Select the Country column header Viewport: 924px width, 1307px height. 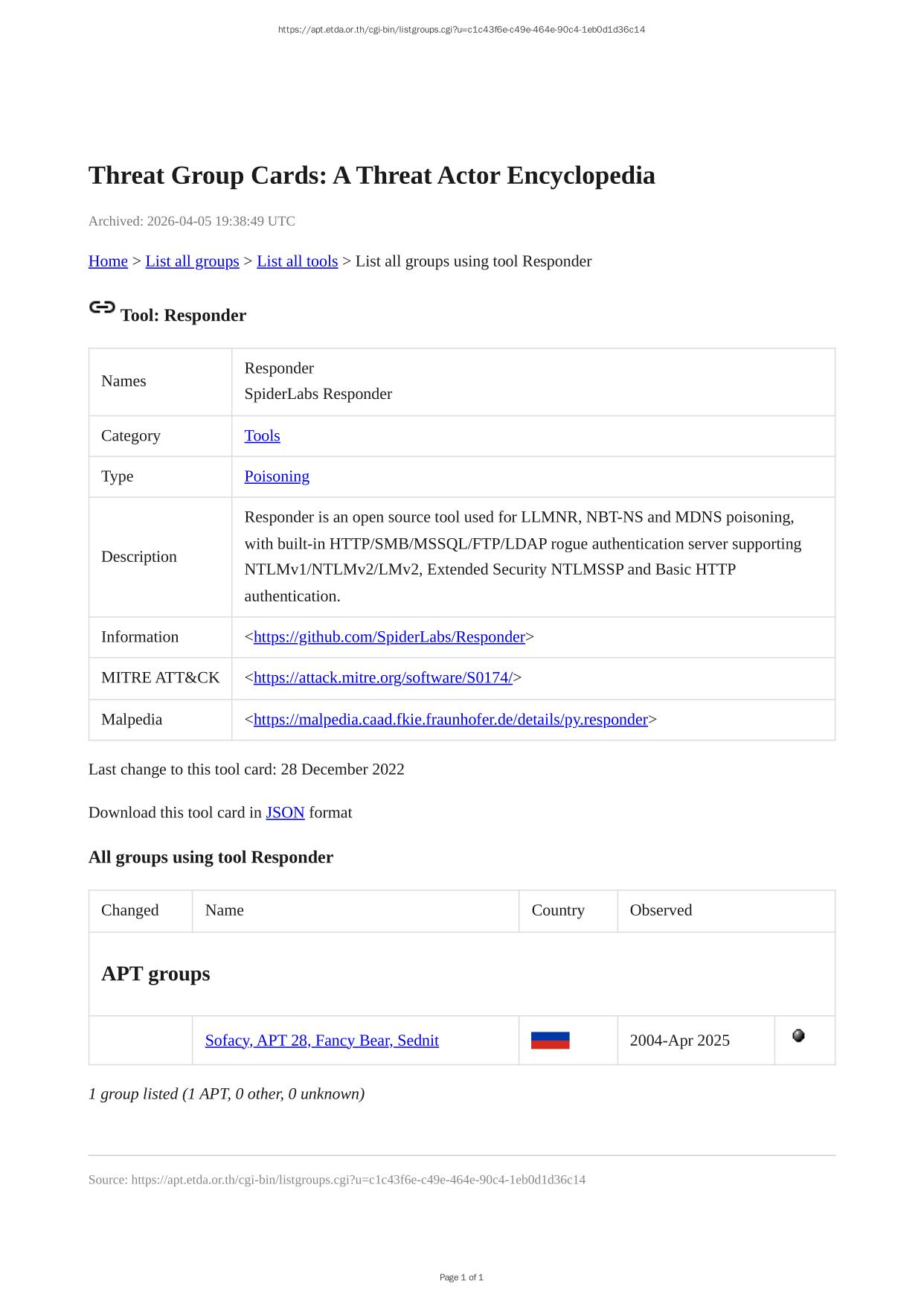click(558, 910)
